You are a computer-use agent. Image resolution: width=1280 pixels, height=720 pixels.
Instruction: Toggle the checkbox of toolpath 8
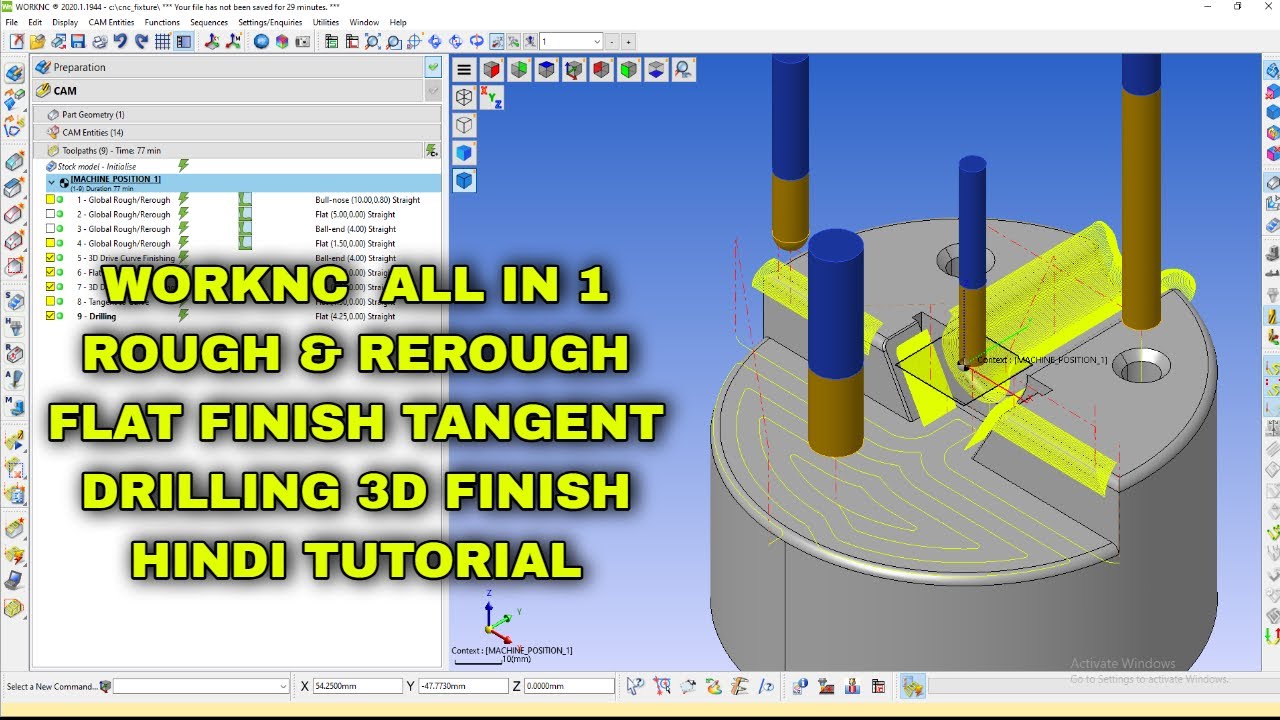click(50, 301)
